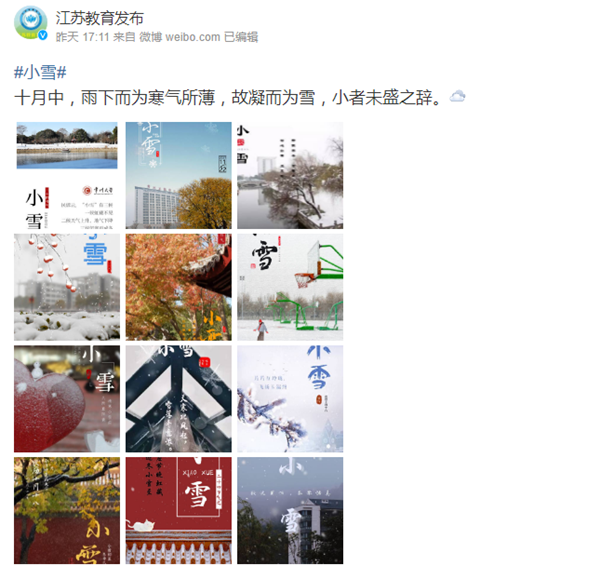Click the 已编辑 edited label

241,37
